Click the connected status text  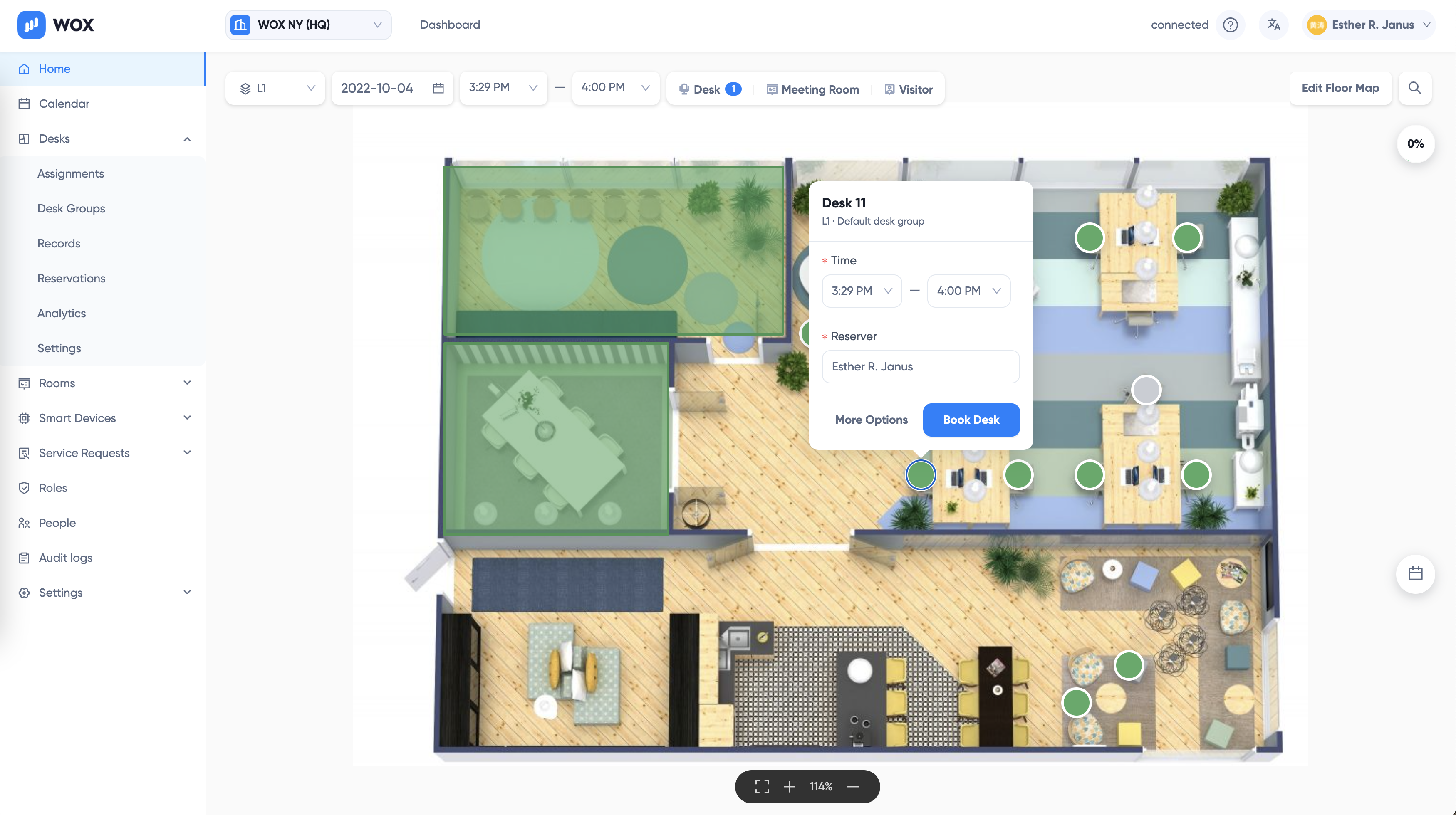1180,25
